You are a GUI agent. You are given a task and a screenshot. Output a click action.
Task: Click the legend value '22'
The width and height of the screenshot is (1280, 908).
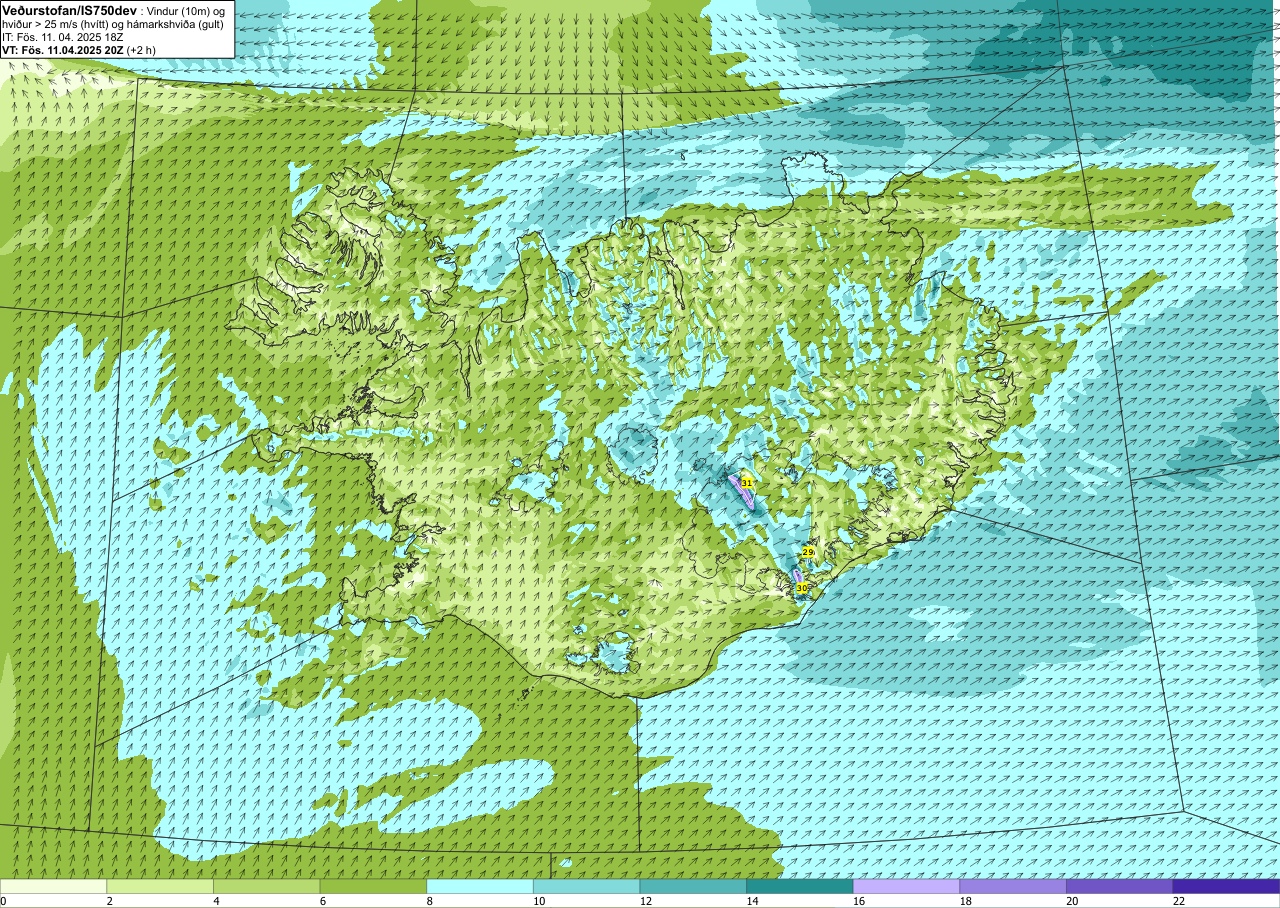point(1178,901)
